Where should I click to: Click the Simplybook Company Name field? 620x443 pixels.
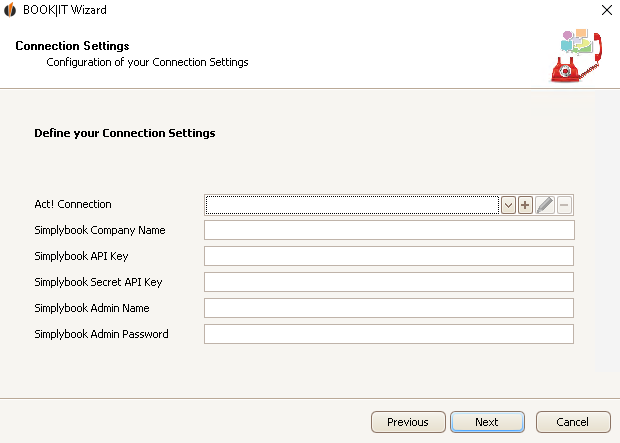click(389, 230)
